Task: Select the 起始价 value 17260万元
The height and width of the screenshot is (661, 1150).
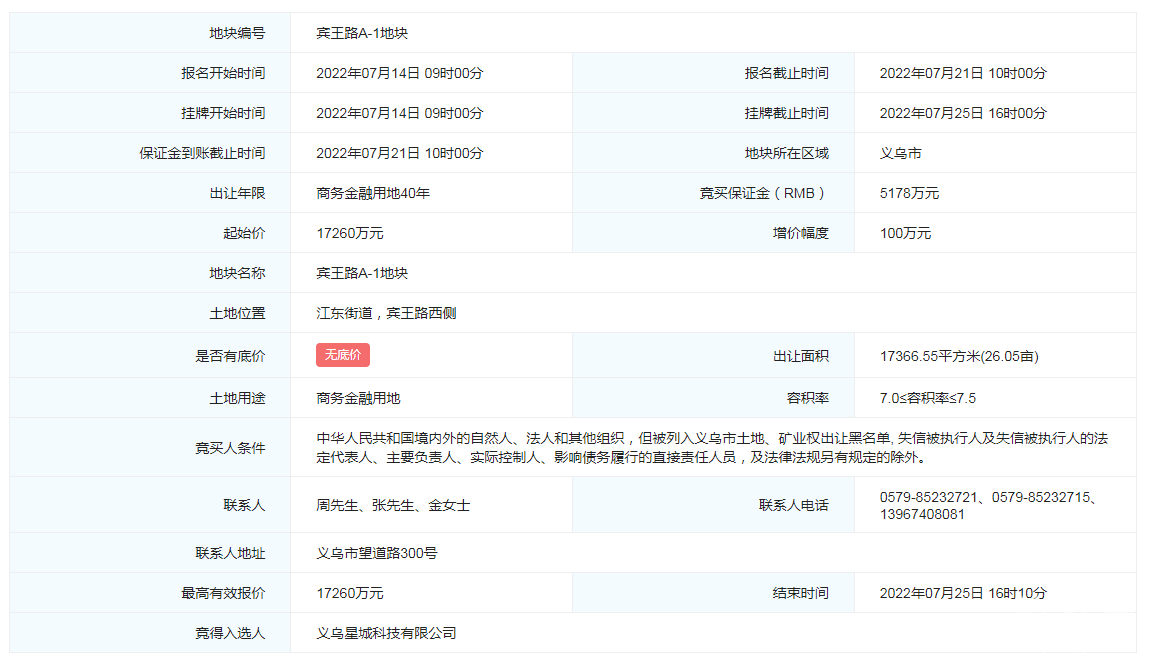Action: (x=349, y=233)
